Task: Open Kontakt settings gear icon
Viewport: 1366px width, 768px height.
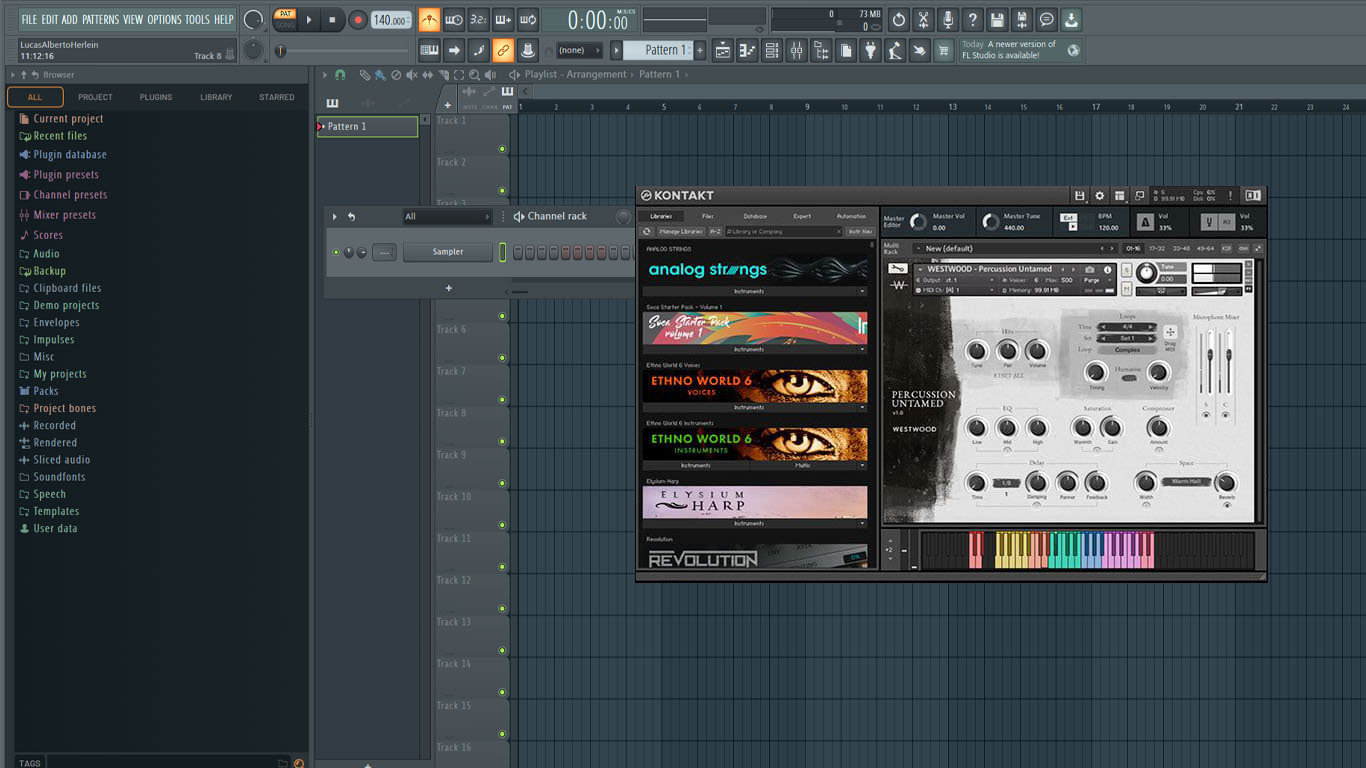Action: (1100, 196)
